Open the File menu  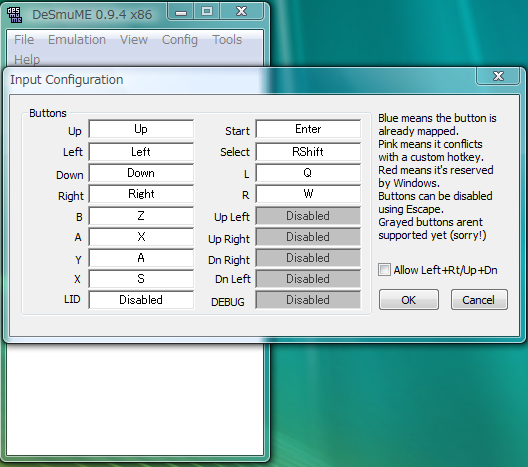coord(24,40)
